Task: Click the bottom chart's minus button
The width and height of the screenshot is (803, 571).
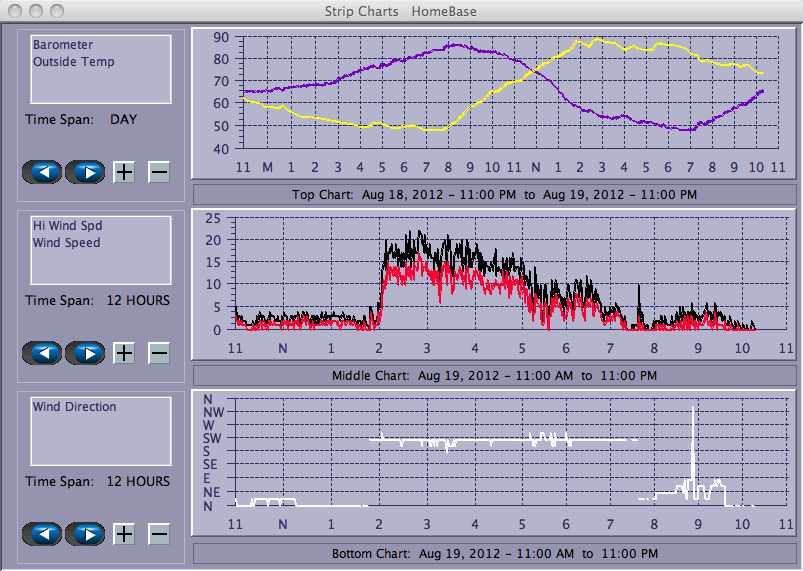Action: (x=159, y=534)
